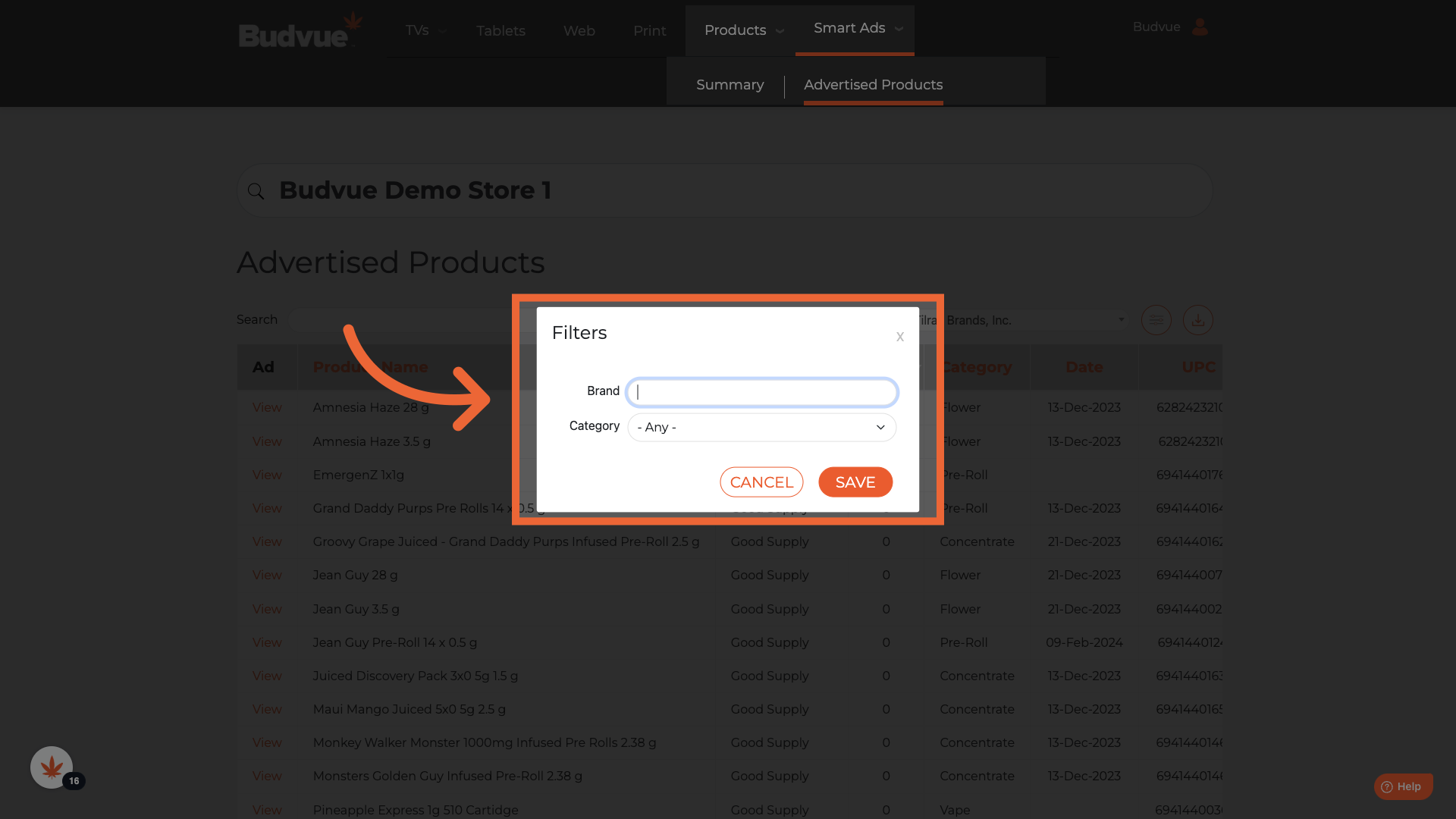This screenshot has width=1456, height=819.
Task: Focus the Brand input field
Action: 761,392
